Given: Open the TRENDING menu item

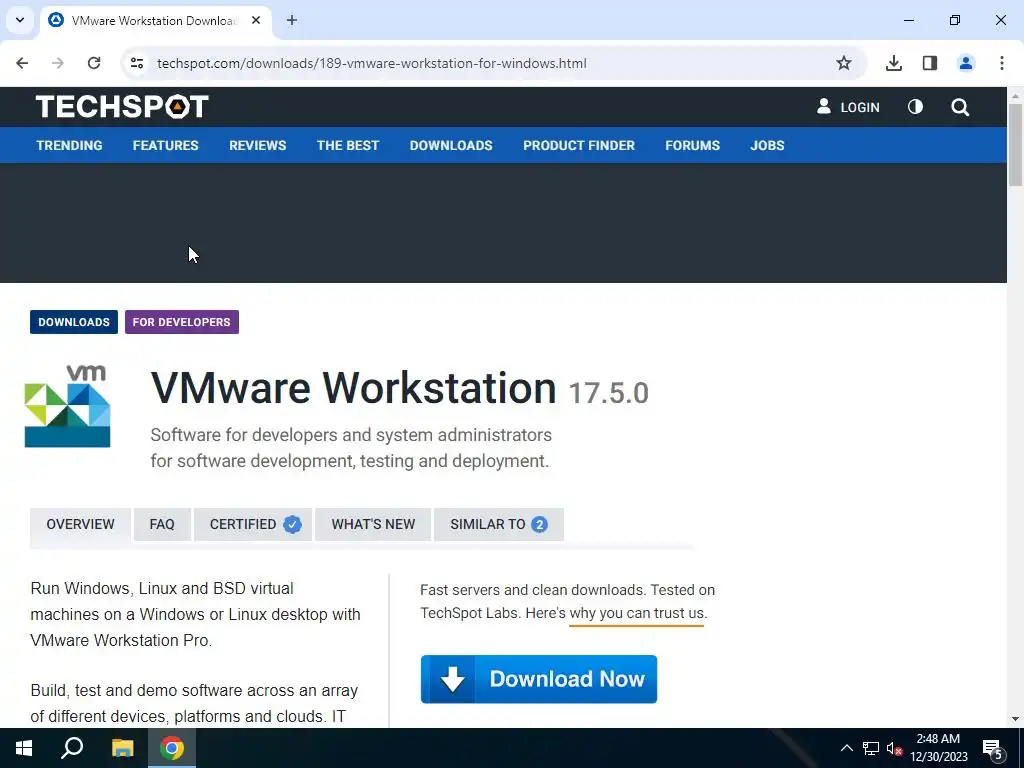Looking at the screenshot, I should [69, 146].
